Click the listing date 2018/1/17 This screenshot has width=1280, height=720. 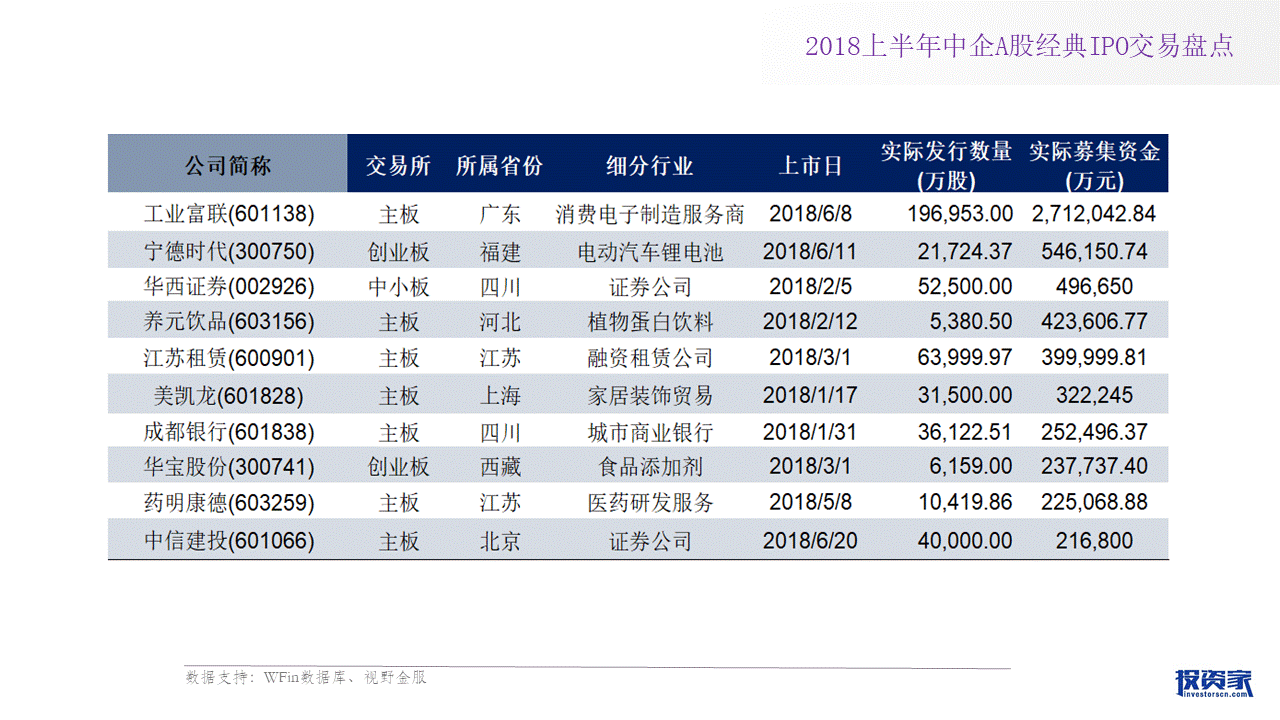pos(810,395)
